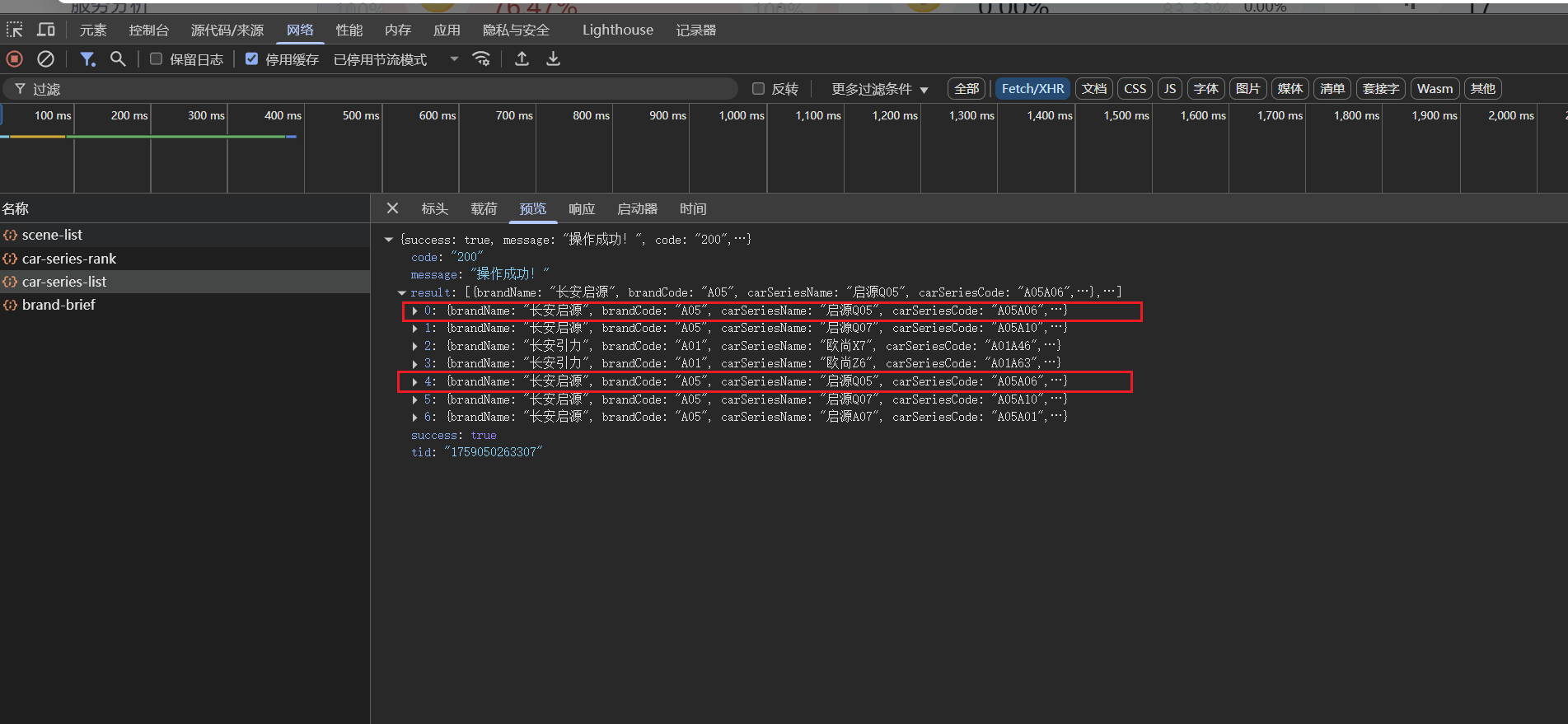
Task: Uncheck the 停用缓存 checkbox
Action: point(252,59)
